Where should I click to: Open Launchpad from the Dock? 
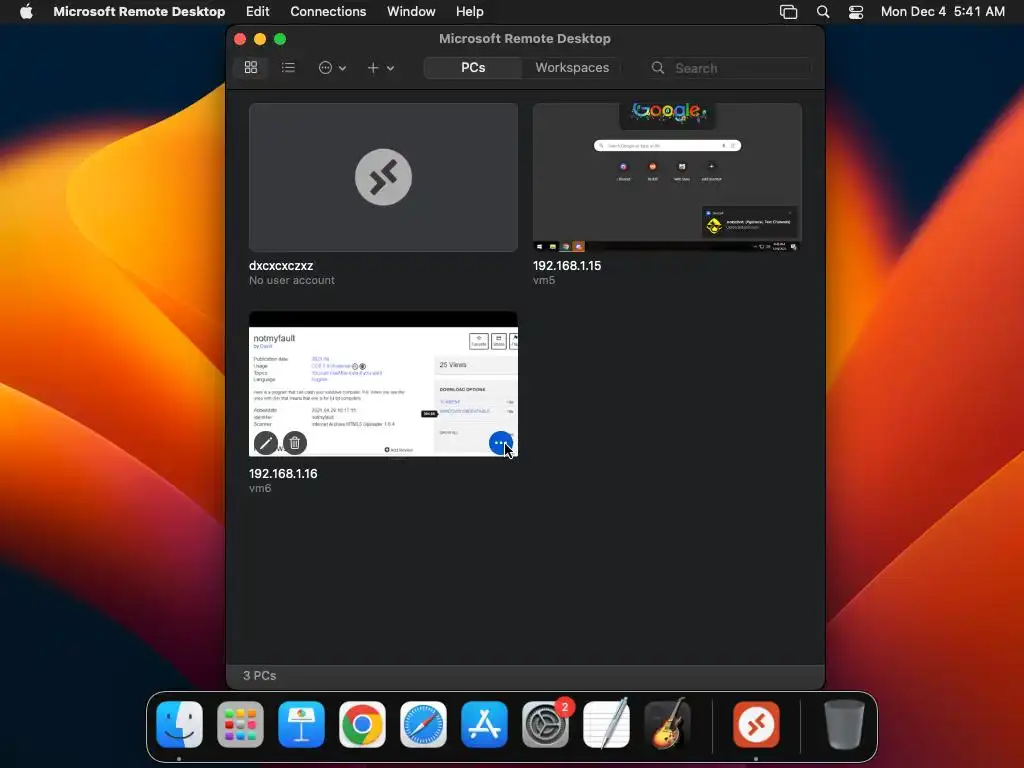click(240, 724)
